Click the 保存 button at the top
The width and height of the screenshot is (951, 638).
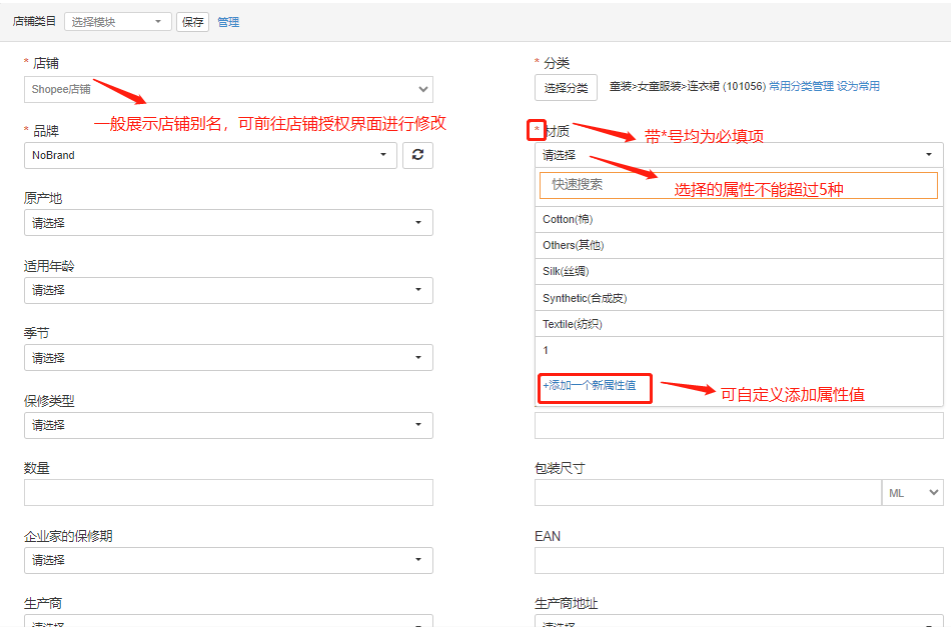click(x=192, y=22)
